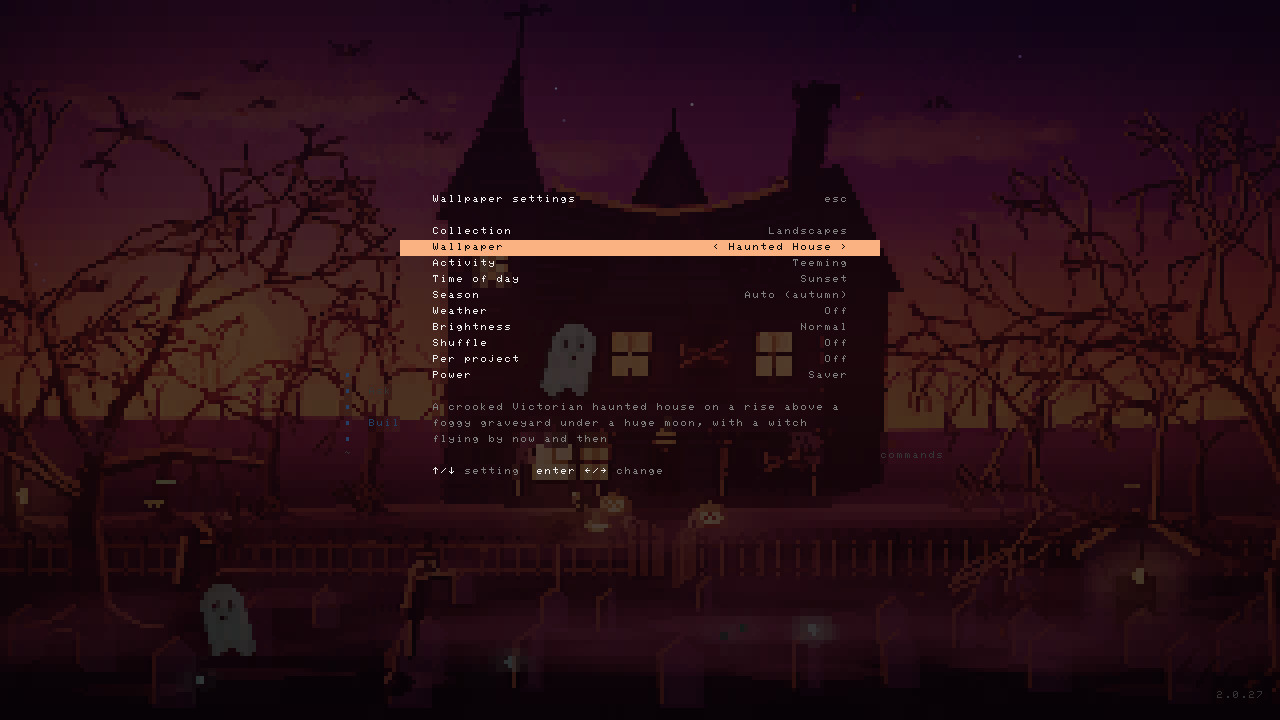Click the left/right arrows key hint
Screen dimensions: 1280x720
click(x=595, y=471)
